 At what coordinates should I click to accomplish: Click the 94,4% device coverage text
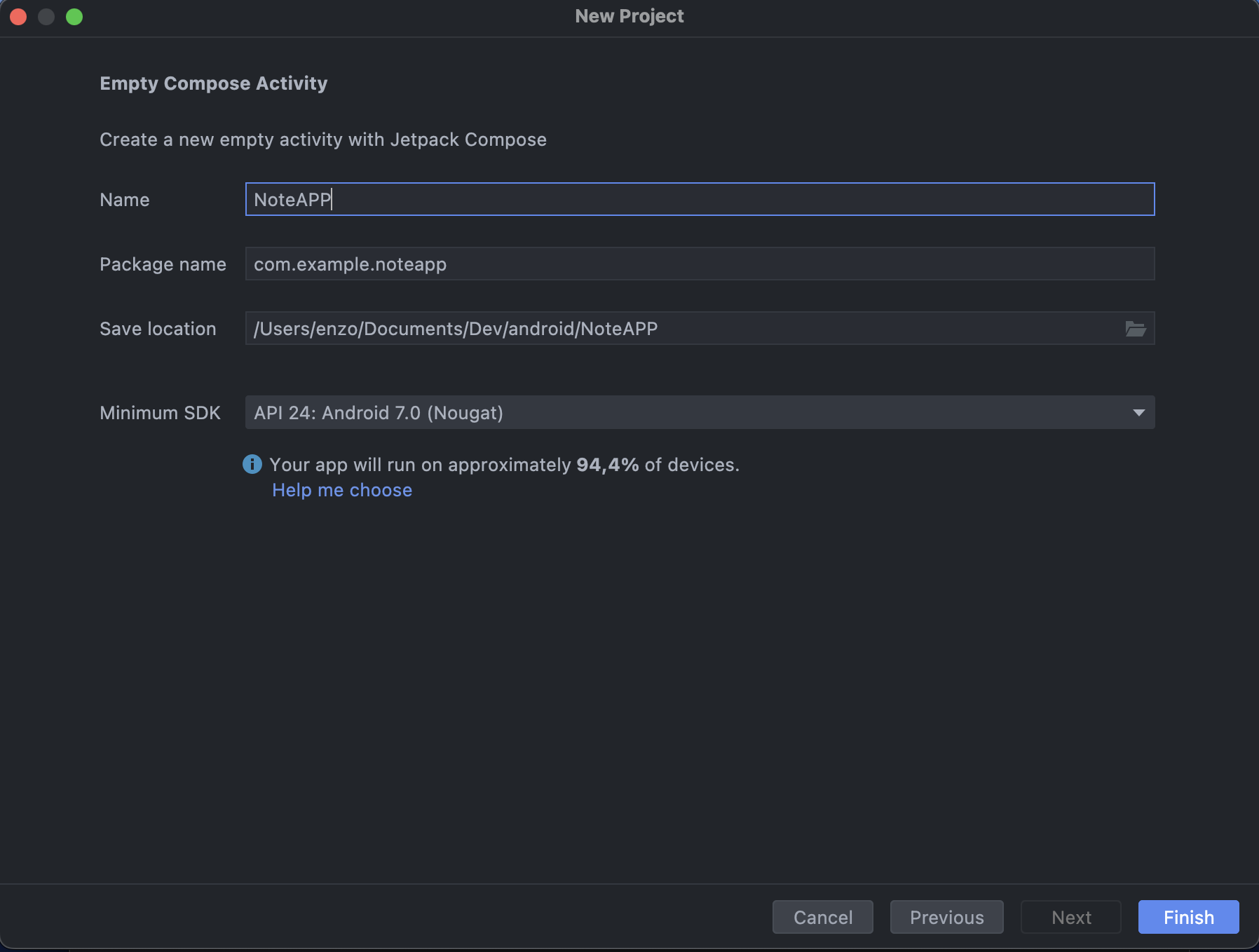click(608, 465)
